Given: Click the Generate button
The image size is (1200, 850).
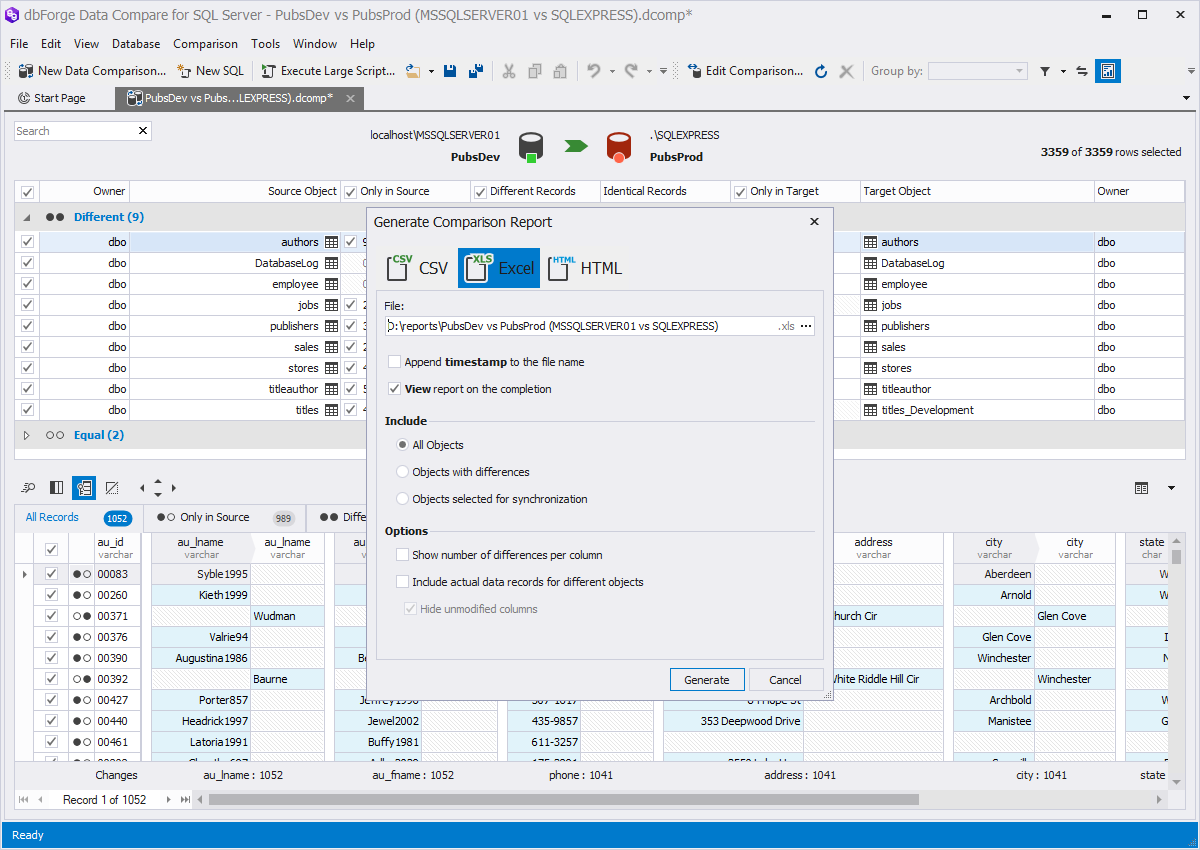Looking at the screenshot, I should [x=707, y=680].
